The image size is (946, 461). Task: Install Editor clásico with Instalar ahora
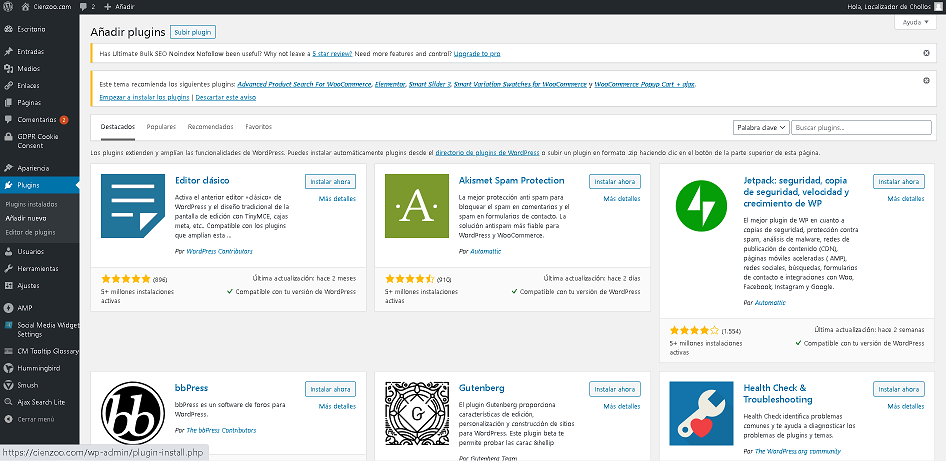click(x=331, y=181)
